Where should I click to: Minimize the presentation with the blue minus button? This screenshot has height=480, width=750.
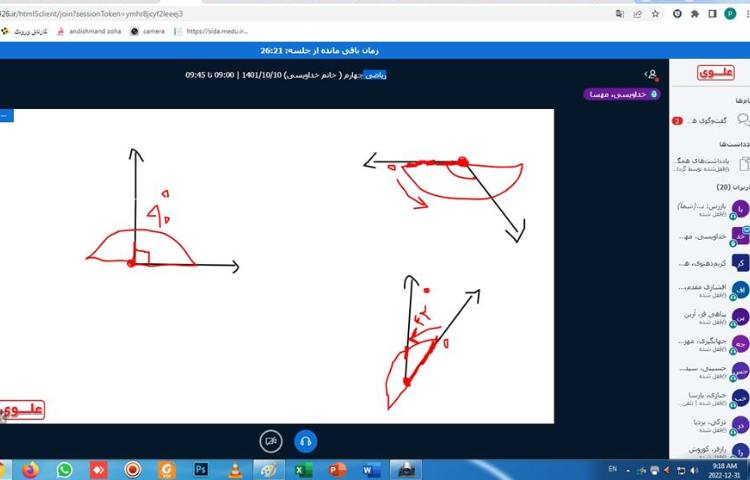click(6, 116)
